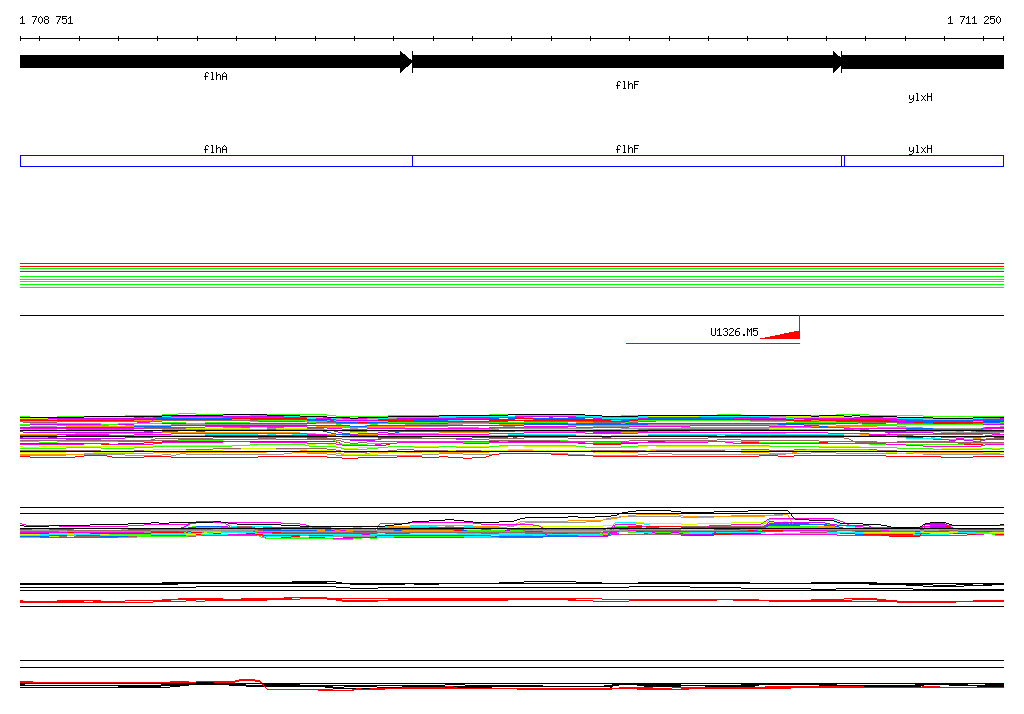Select the flhF black gene arrow
The image size is (1024, 714).
tap(625, 62)
